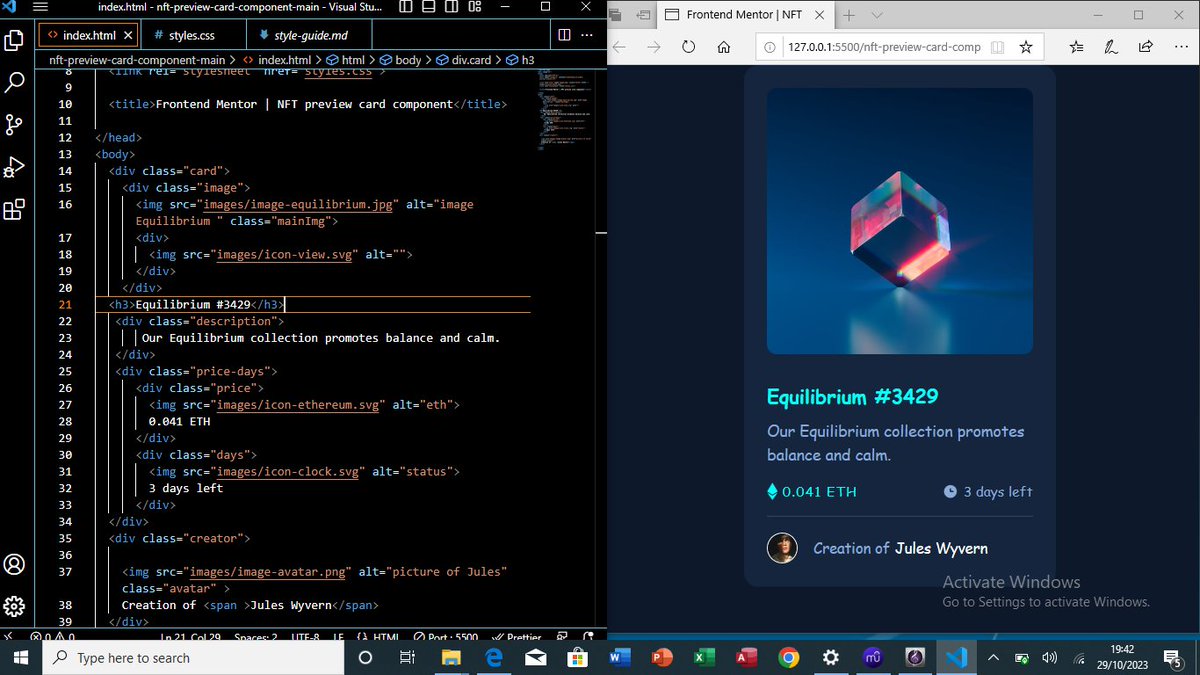Open the Prettier status bar item

click(517, 636)
